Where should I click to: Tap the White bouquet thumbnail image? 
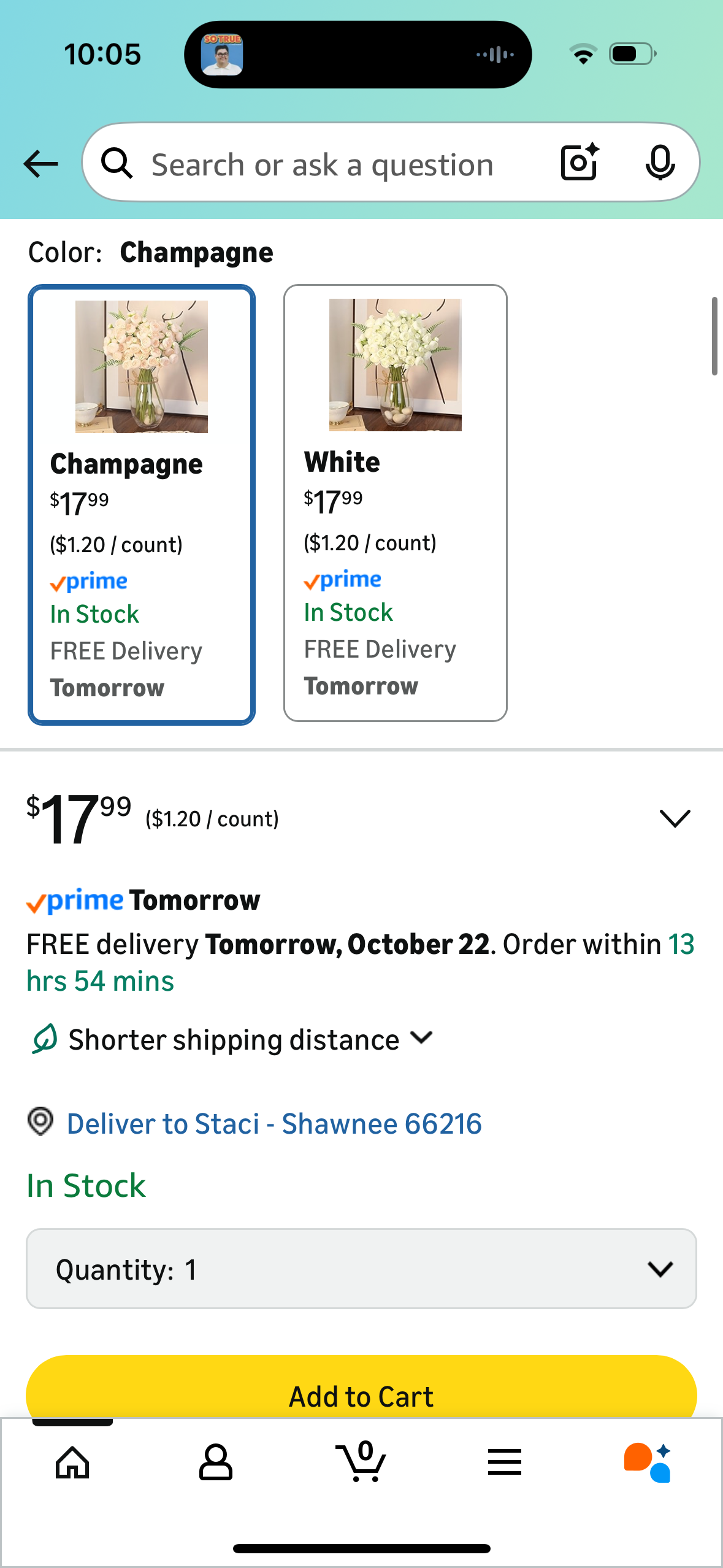click(395, 365)
